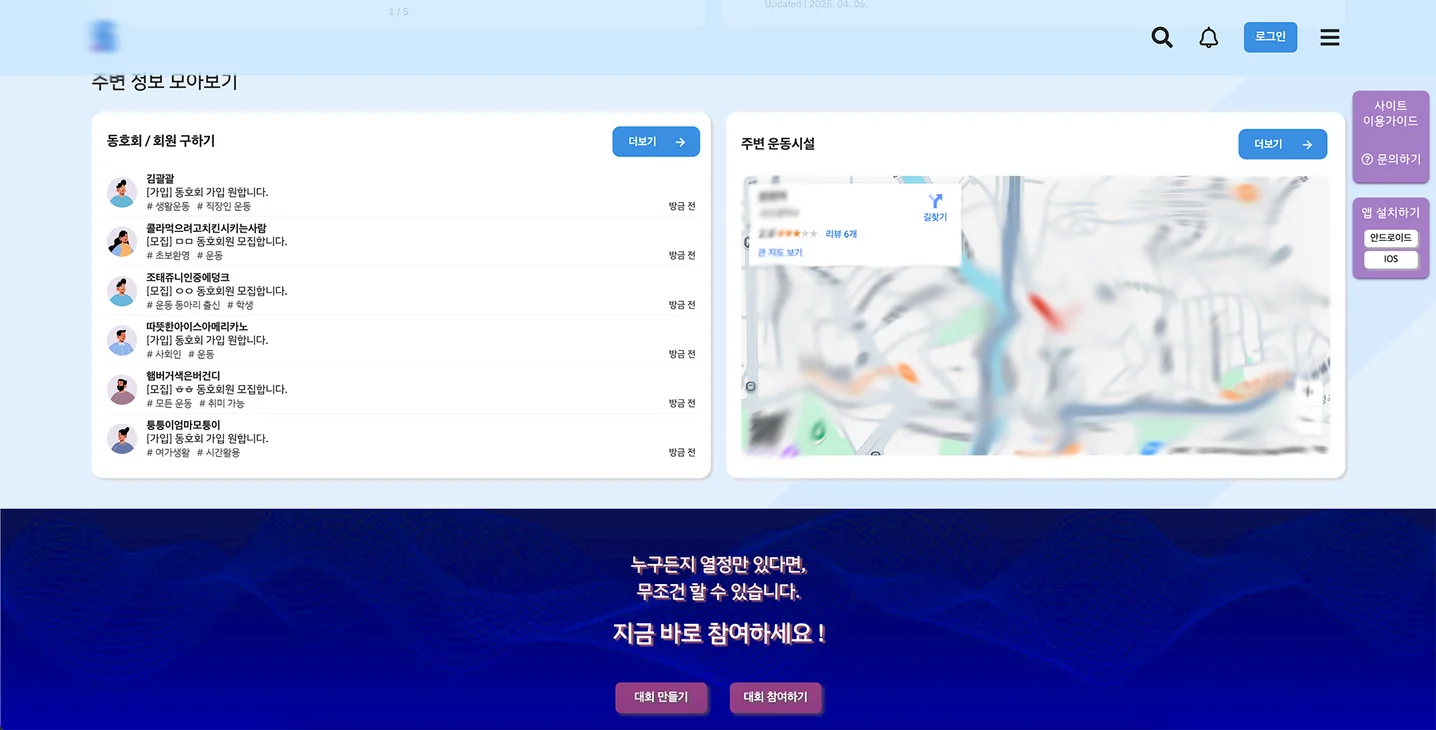Click the 주변 운동시설 heading
The image size is (1436, 730).
(778, 144)
